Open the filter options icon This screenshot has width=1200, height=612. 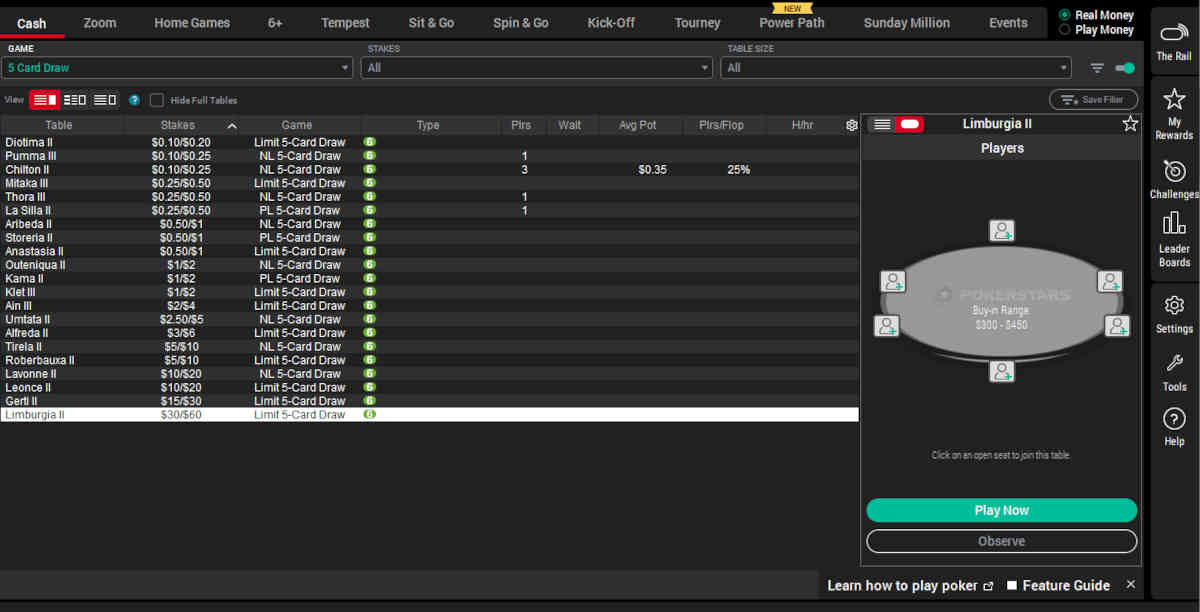1097,68
